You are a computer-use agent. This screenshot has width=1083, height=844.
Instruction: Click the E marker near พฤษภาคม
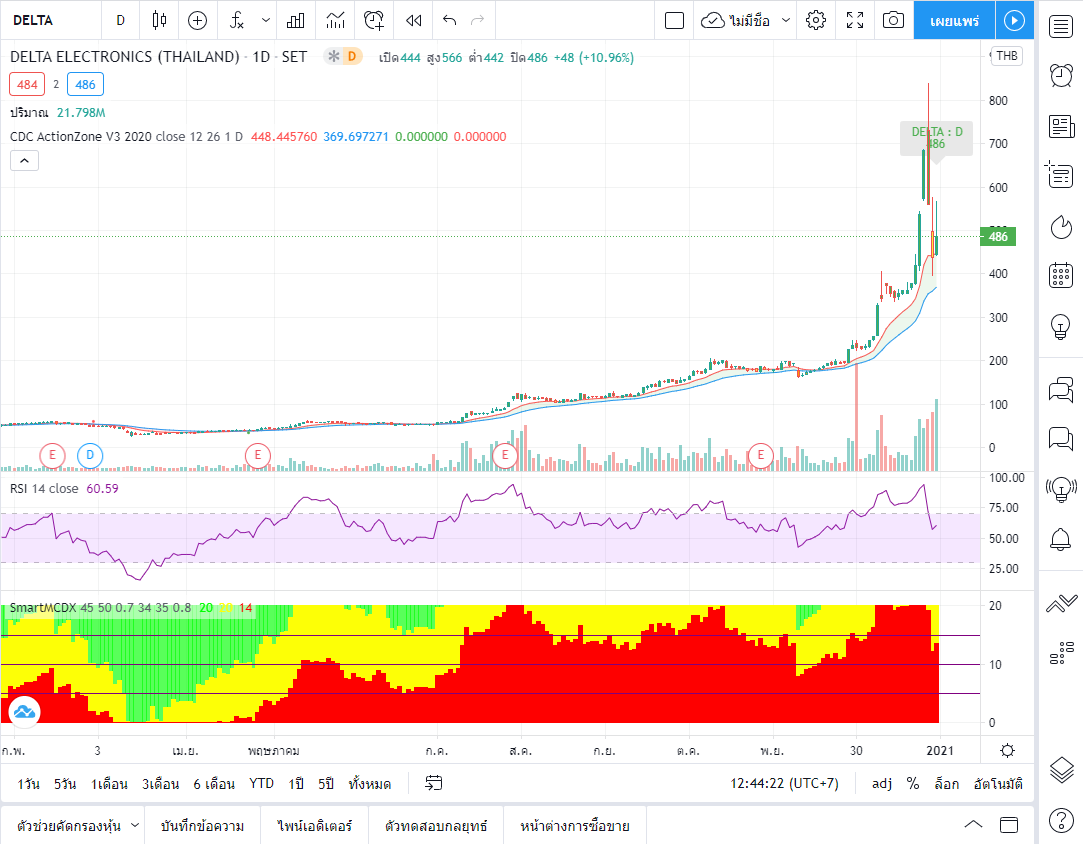click(258, 455)
